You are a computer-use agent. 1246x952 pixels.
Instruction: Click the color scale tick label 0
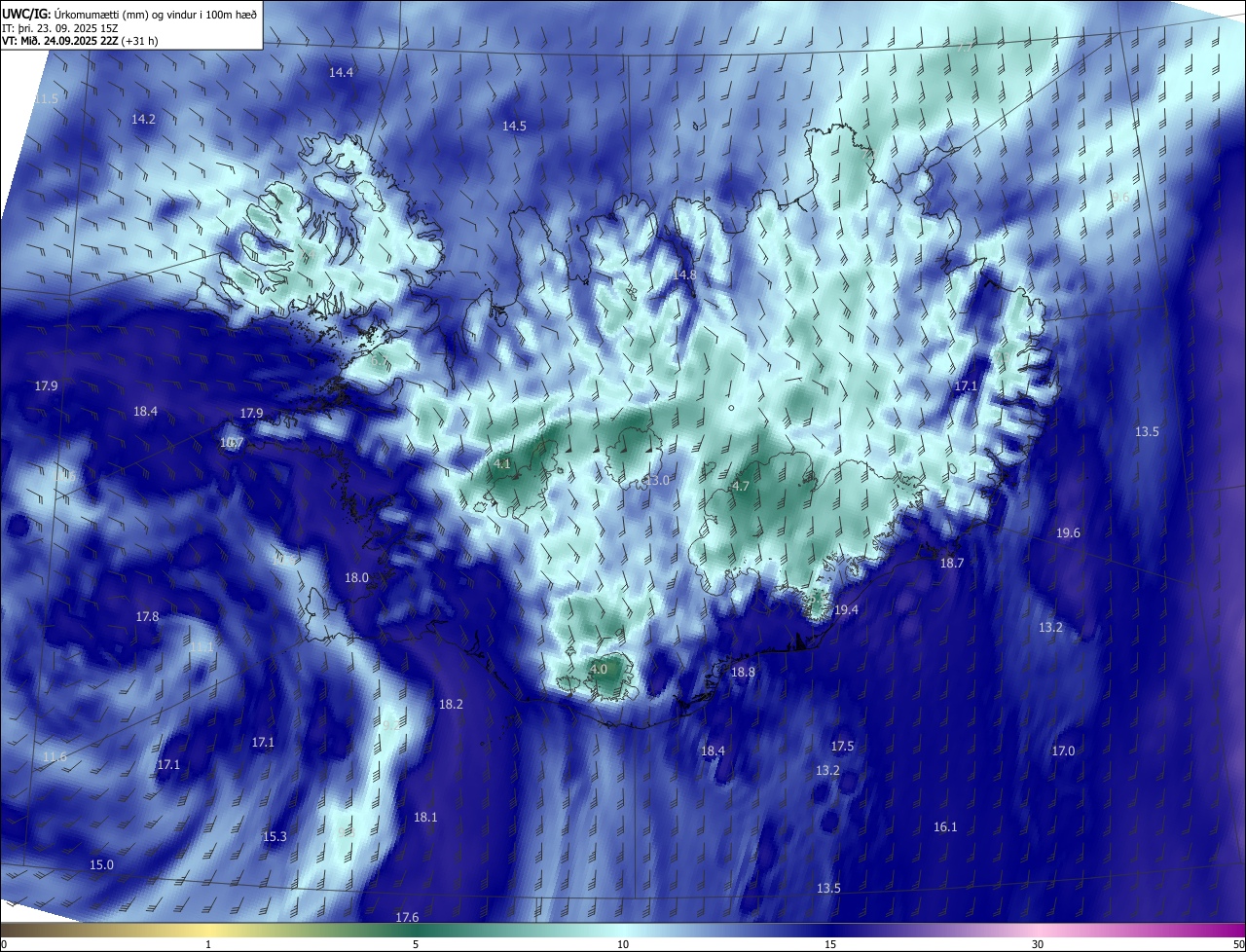point(4,944)
